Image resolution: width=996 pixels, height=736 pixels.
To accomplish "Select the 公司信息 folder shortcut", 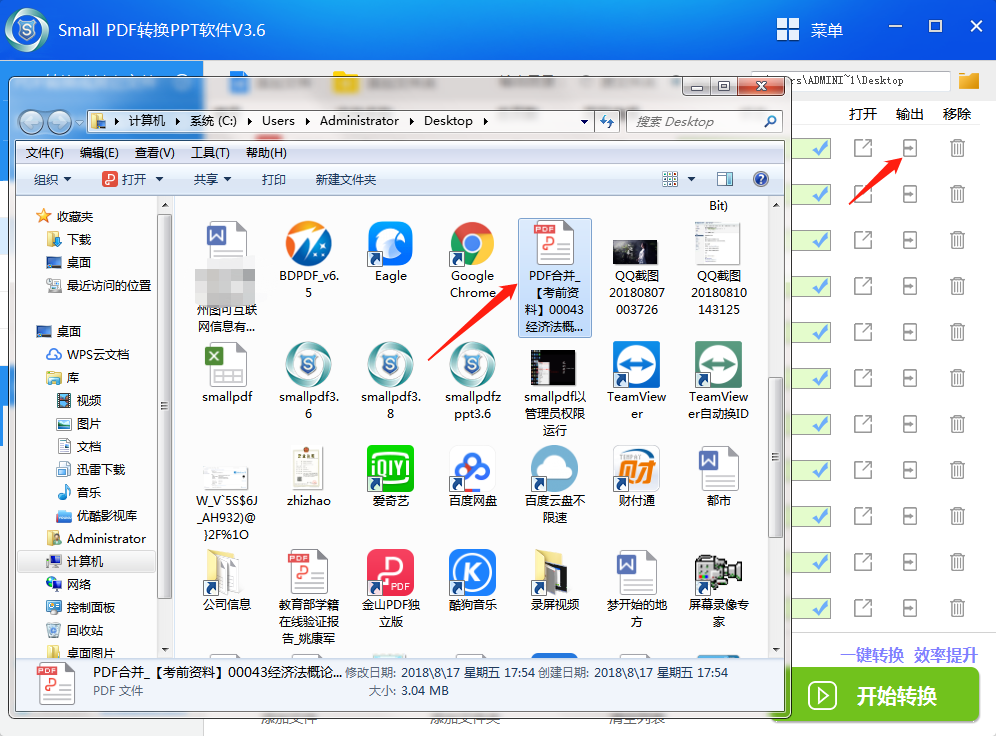I will click(x=227, y=580).
